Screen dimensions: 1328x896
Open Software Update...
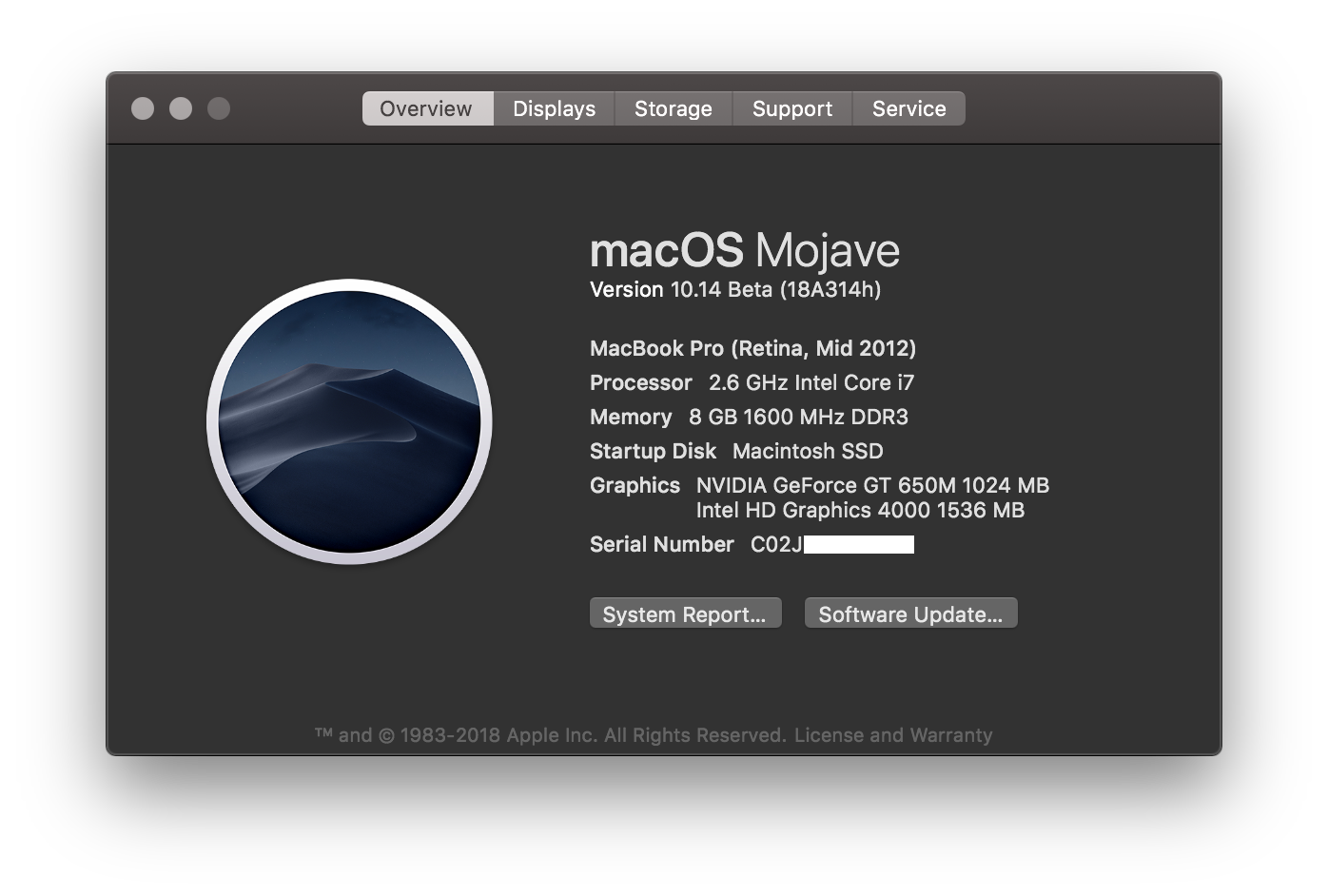[x=910, y=614]
